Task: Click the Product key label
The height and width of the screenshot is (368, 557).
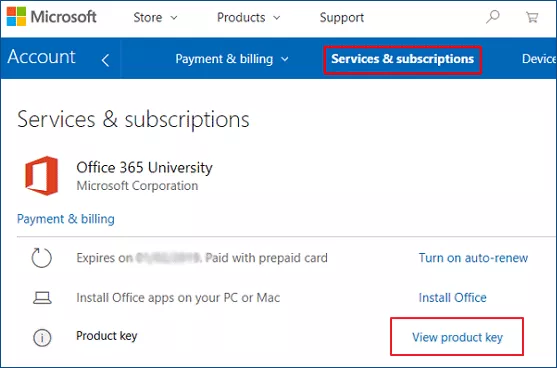Action: 107,336
